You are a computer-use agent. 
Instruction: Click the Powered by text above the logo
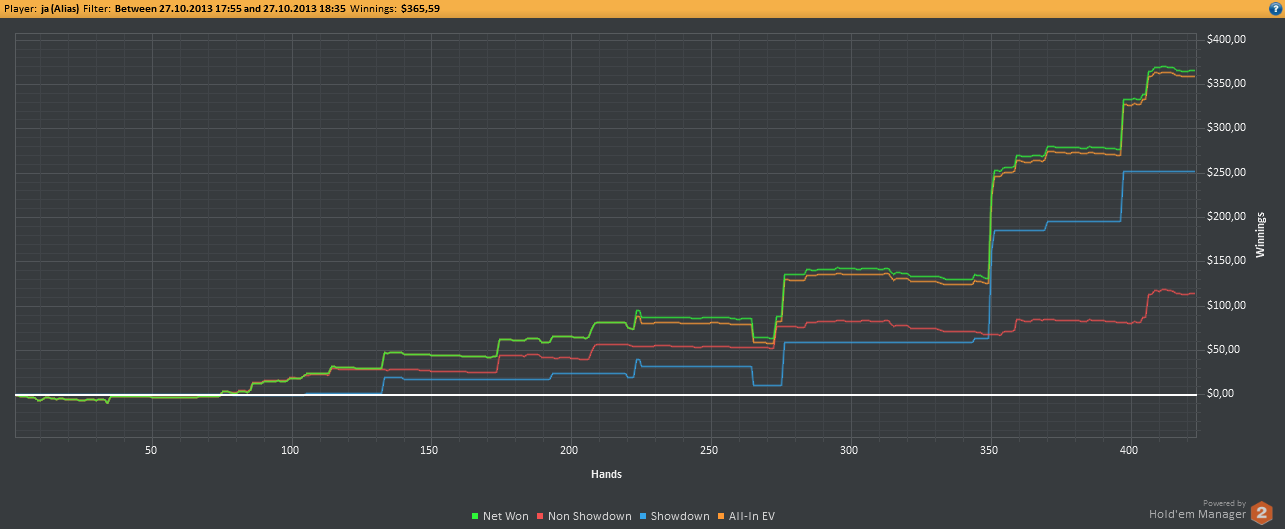(x=1224, y=503)
